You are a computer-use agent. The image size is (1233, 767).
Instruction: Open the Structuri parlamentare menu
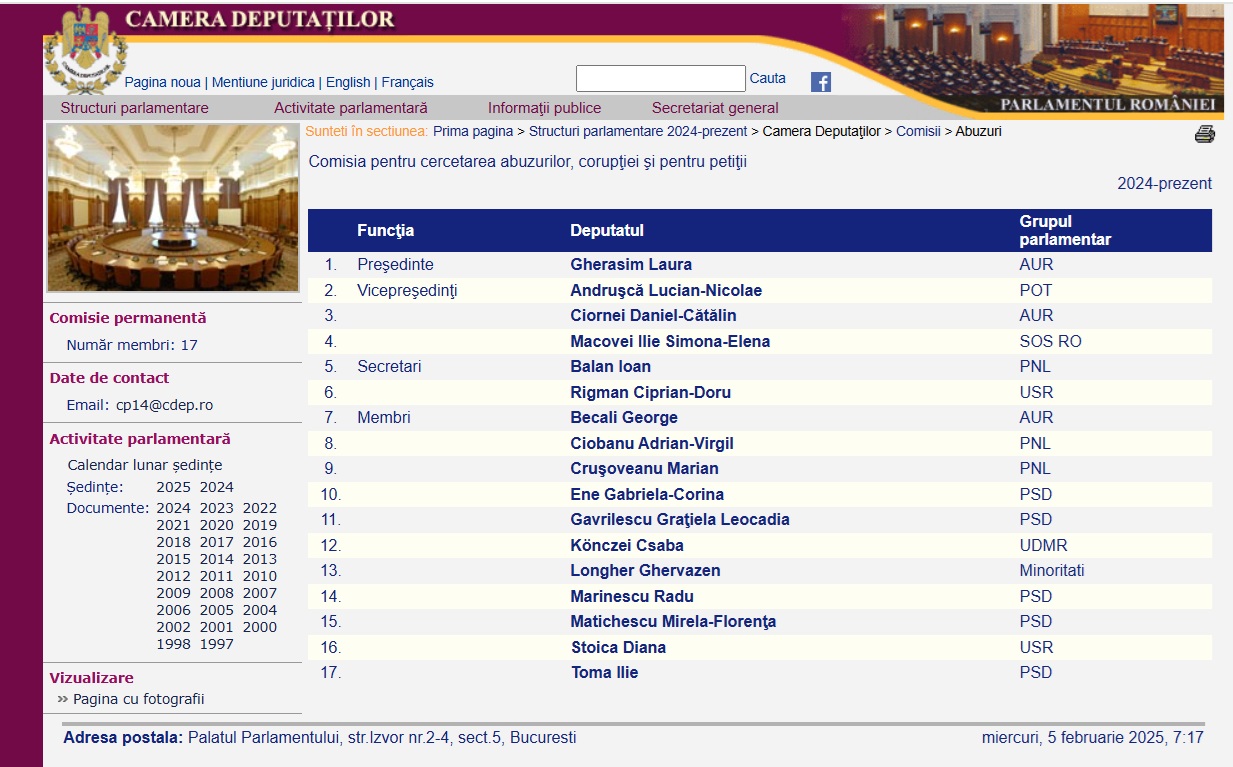(x=134, y=108)
